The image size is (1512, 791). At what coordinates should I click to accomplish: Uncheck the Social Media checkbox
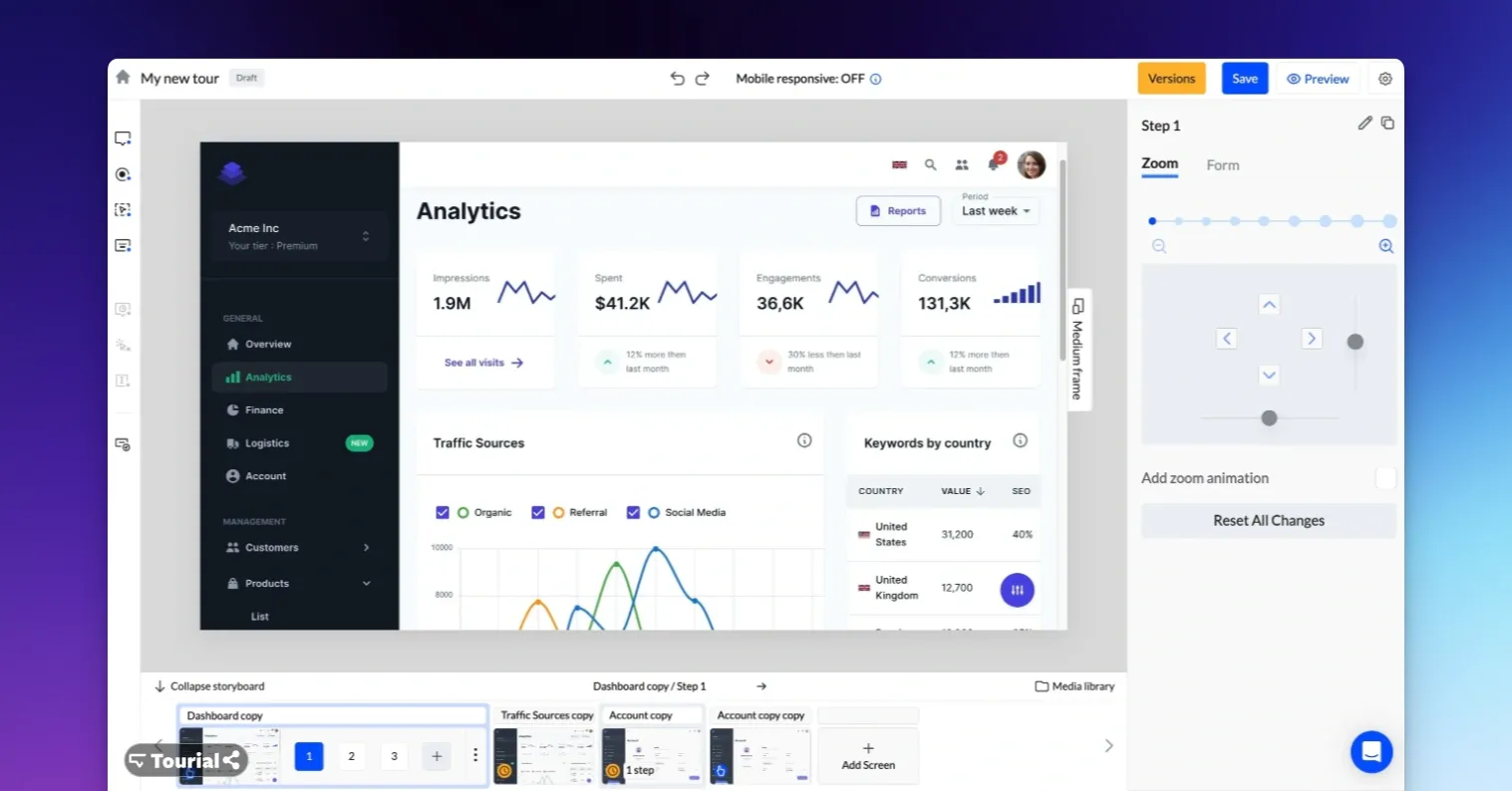click(633, 513)
